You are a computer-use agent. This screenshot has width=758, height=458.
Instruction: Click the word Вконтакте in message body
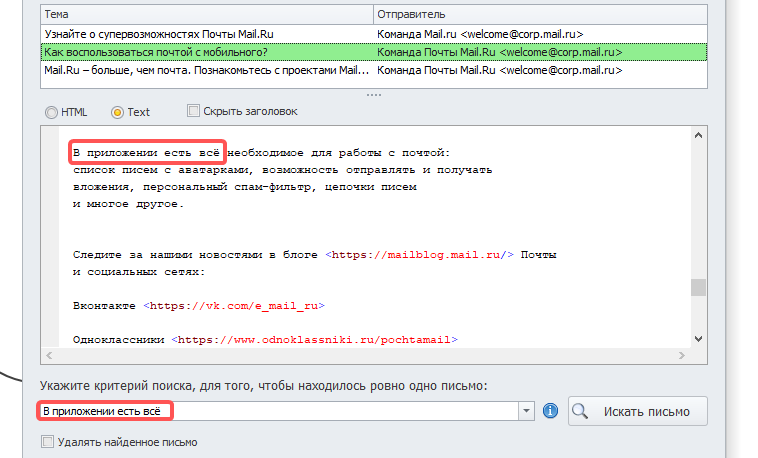tap(104, 306)
